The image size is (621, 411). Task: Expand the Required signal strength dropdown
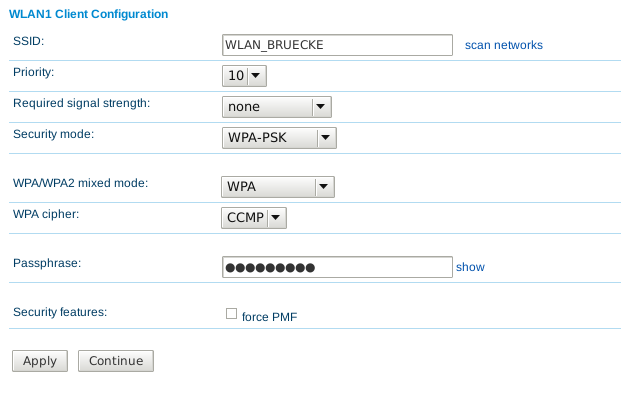coord(277,107)
